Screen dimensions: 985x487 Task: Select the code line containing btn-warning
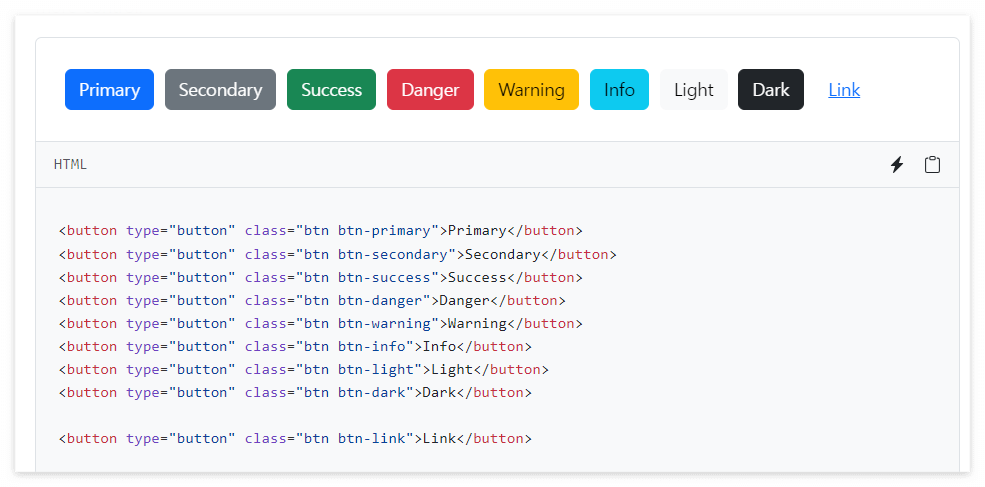(x=321, y=324)
